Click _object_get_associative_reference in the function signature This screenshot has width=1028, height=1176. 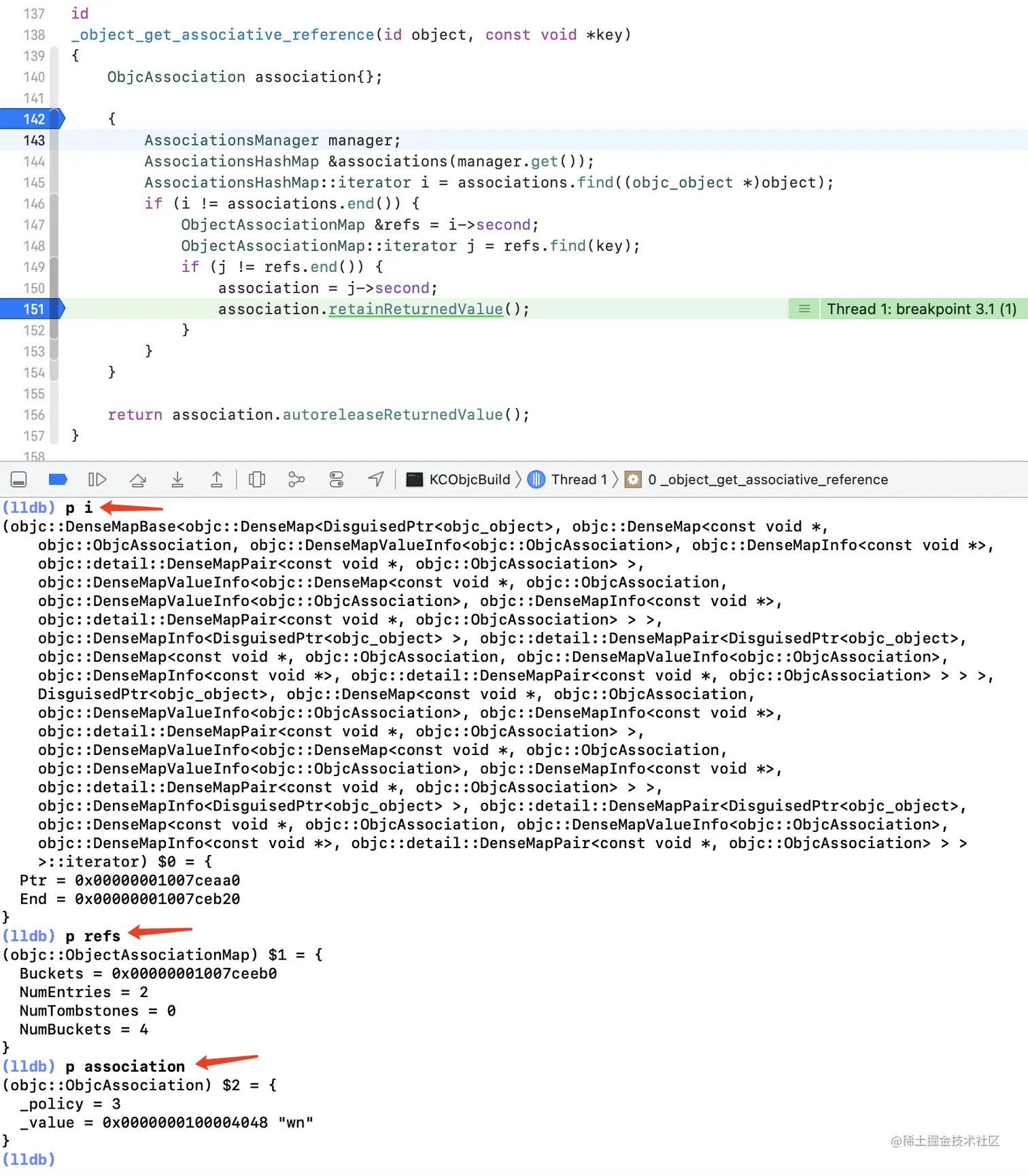pos(223,35)
